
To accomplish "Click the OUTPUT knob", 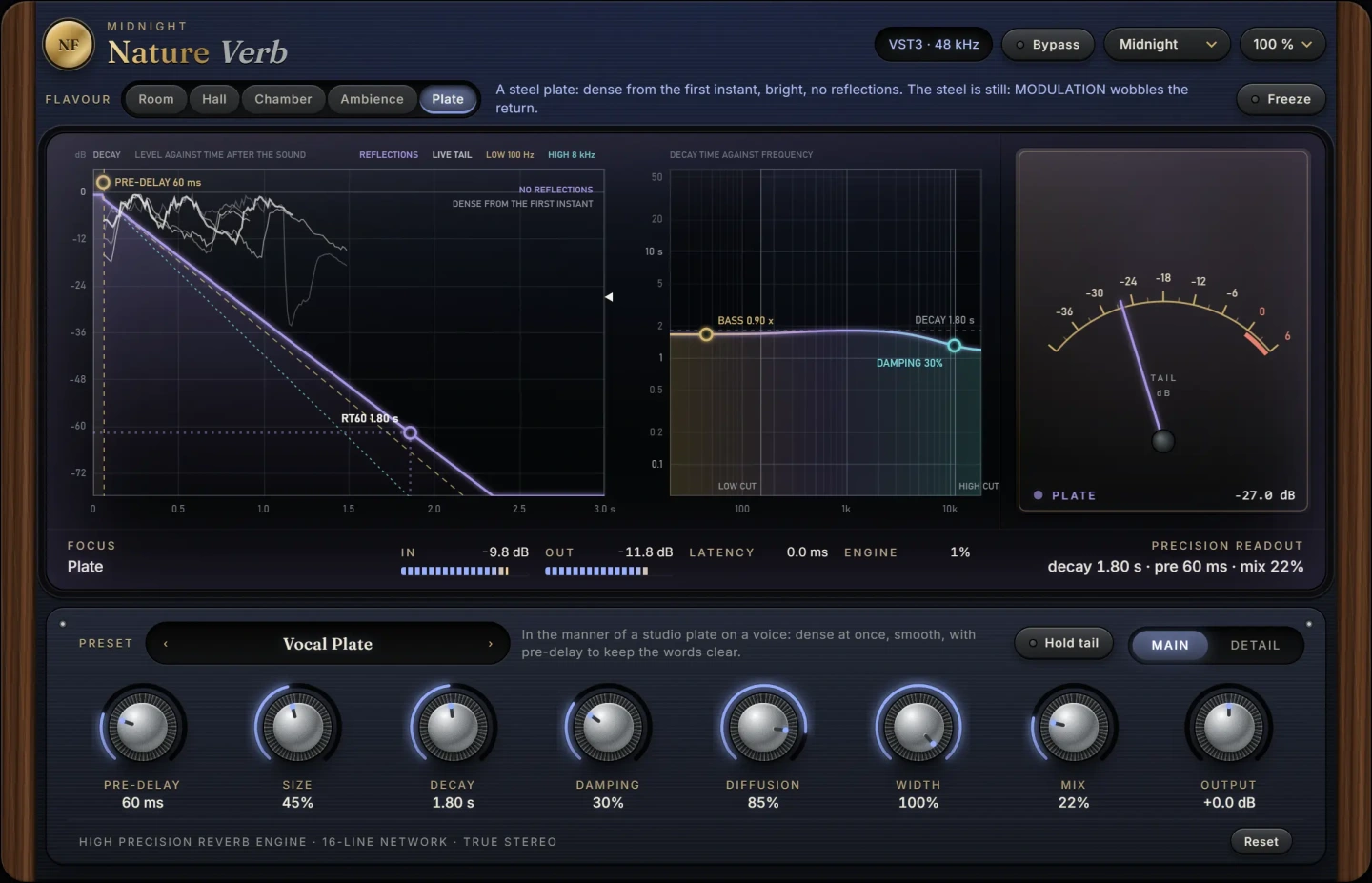I will (x=1229, y=728).
